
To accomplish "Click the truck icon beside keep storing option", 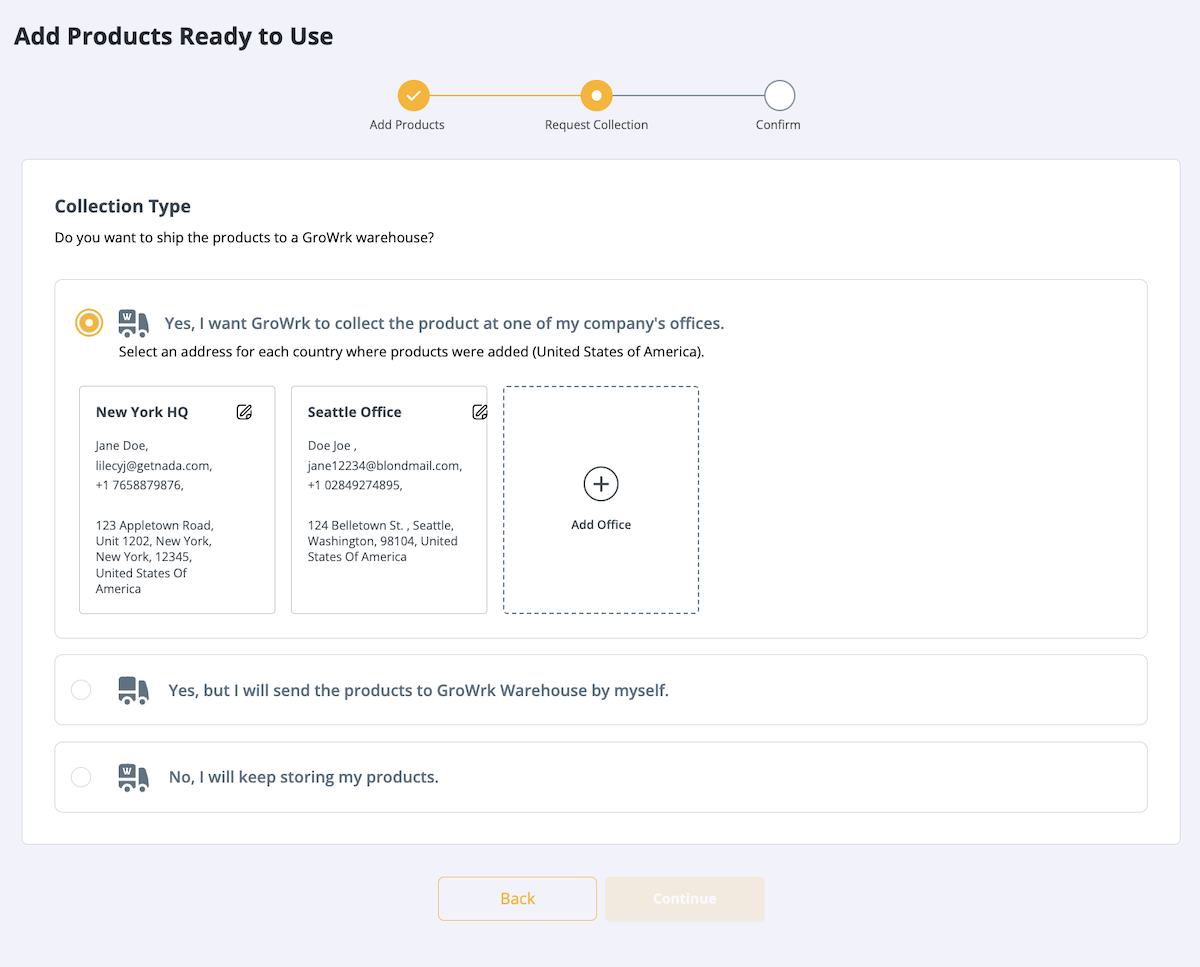I will click(134, 778).
